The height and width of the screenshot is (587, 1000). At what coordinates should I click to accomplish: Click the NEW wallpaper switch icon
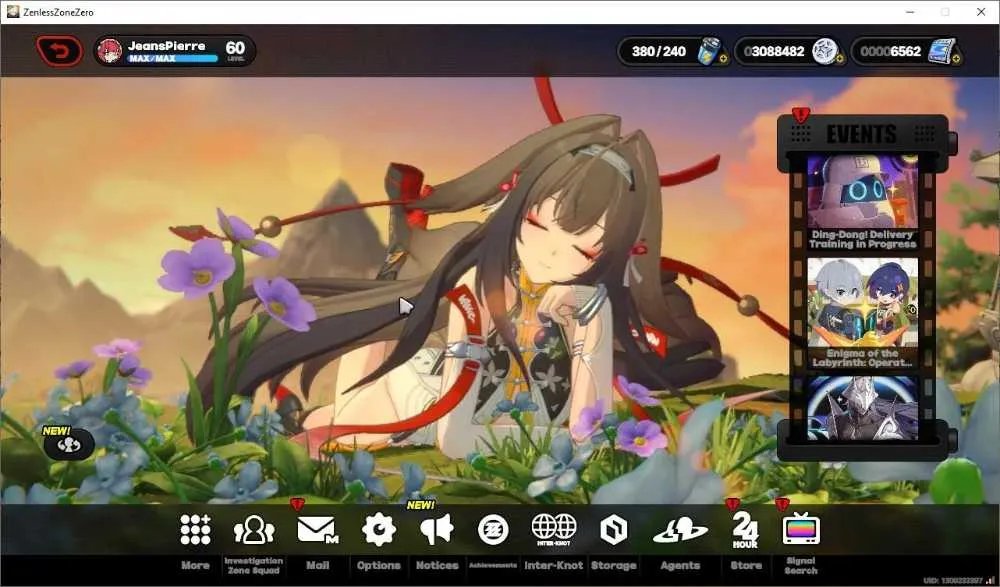69,445
